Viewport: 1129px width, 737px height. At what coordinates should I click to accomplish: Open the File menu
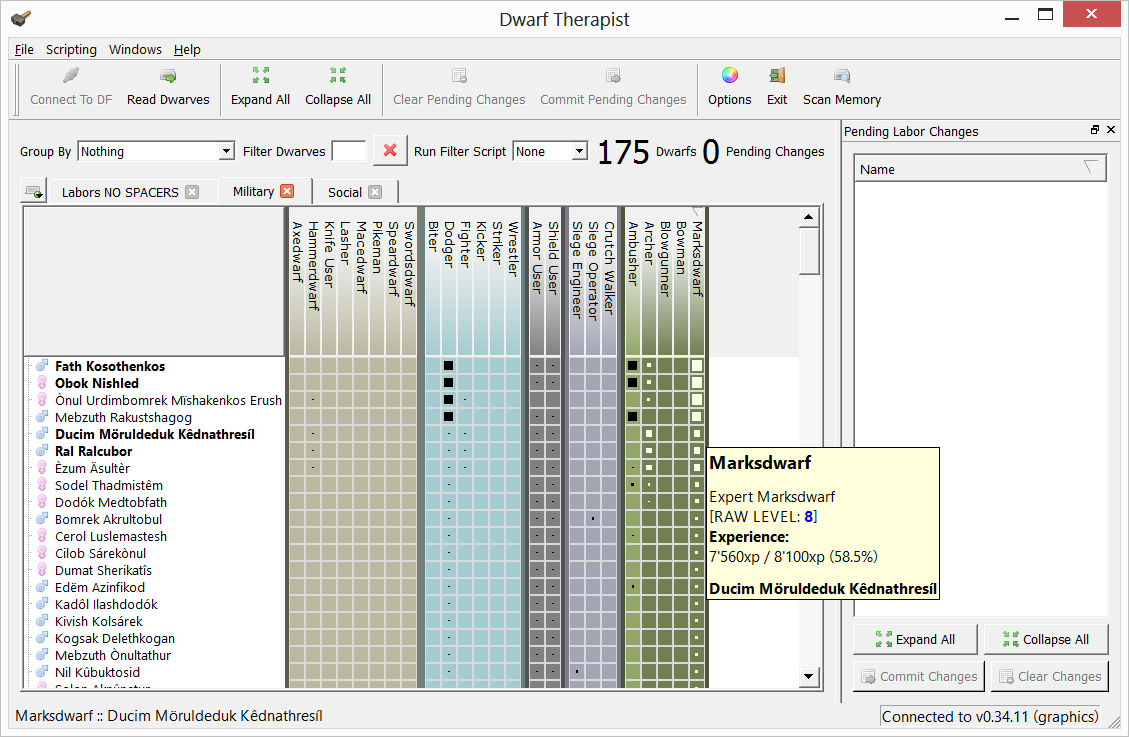(x=24, y=49)
